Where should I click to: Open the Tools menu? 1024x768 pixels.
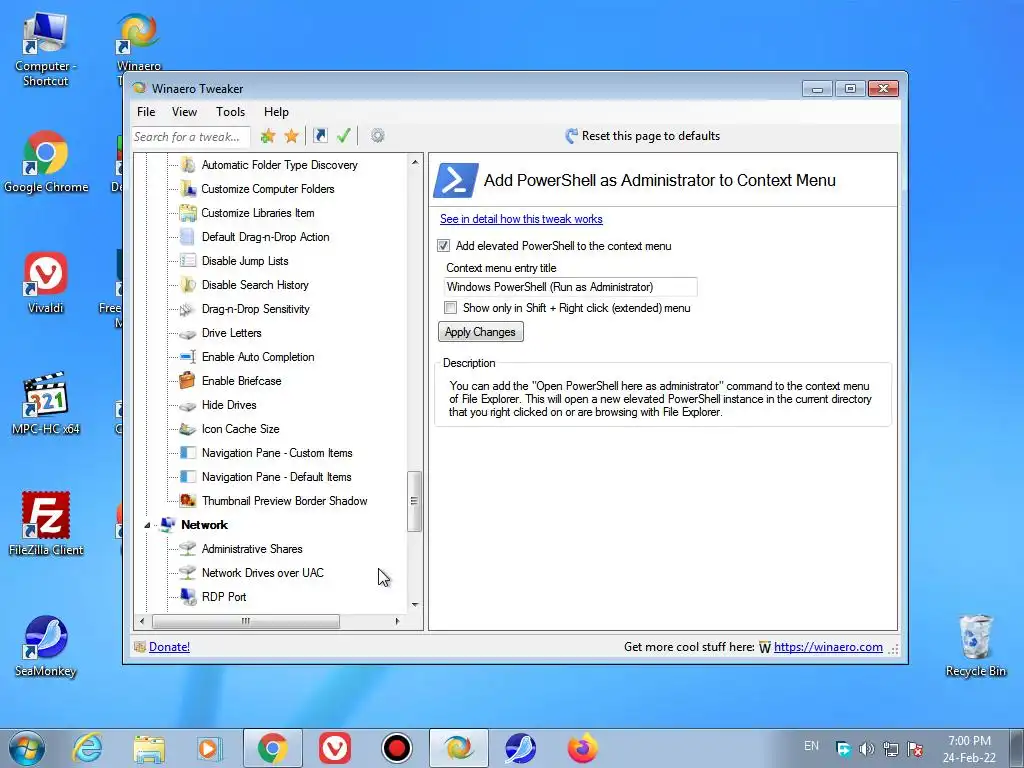point(231,112)
